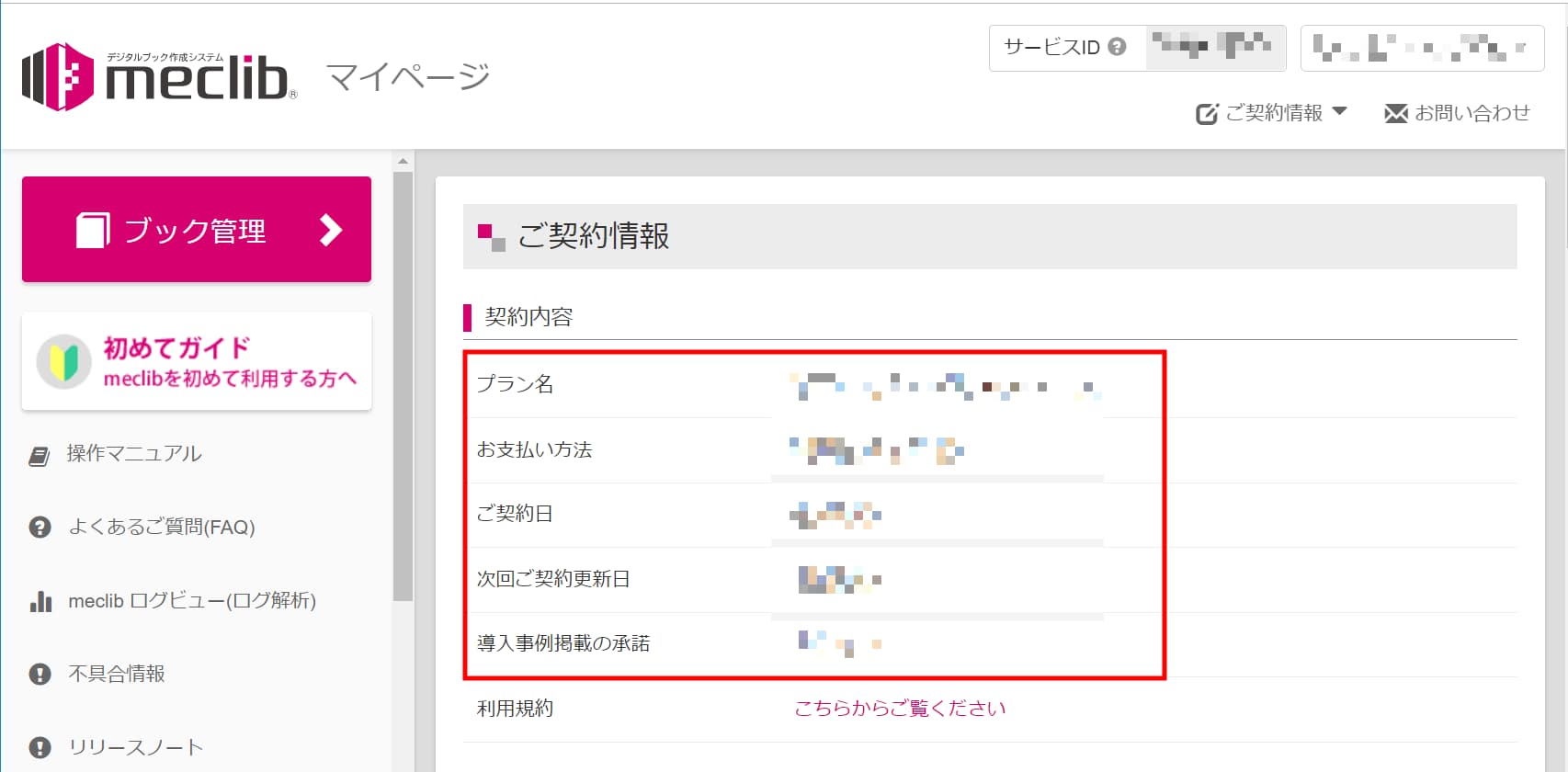Click the リリースノート exclamation icon

pos(40,747)
